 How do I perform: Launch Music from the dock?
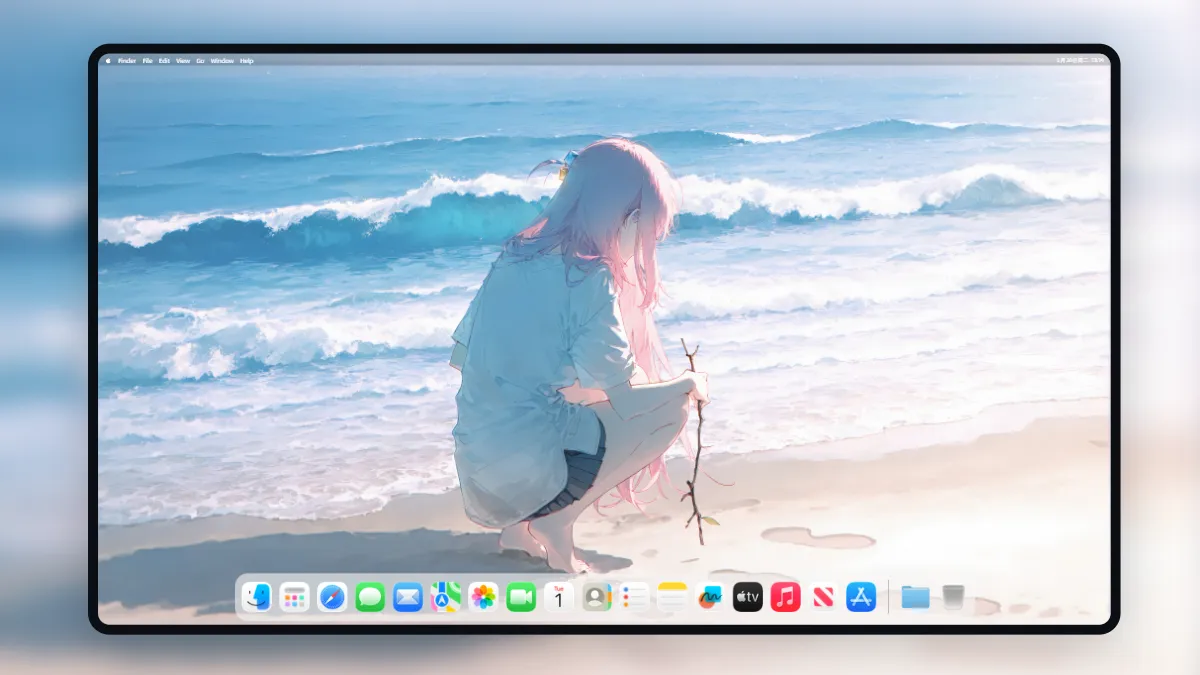786,597
